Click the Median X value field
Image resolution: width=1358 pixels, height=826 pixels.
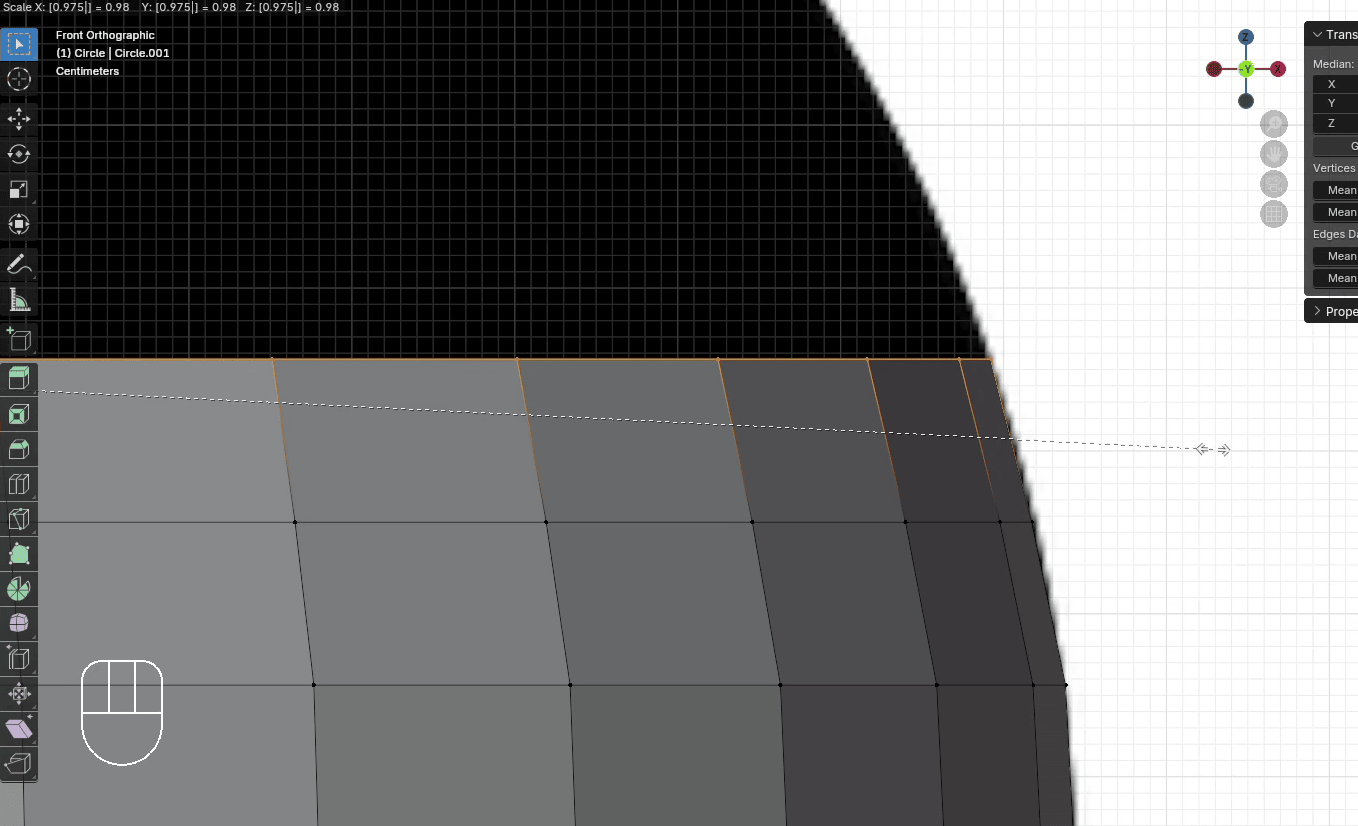(1338, 84)
